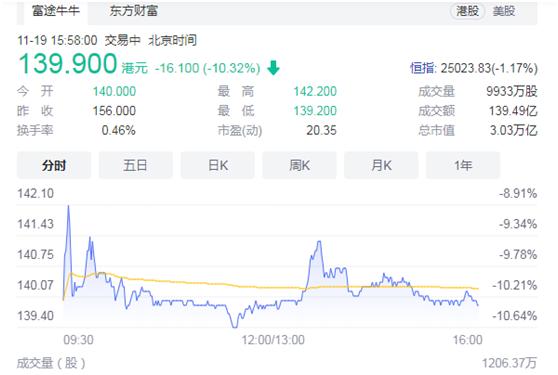This screenshot has width=558, height=375.
Task: Click the percentage axis label -9.34%
Action: 518,224
